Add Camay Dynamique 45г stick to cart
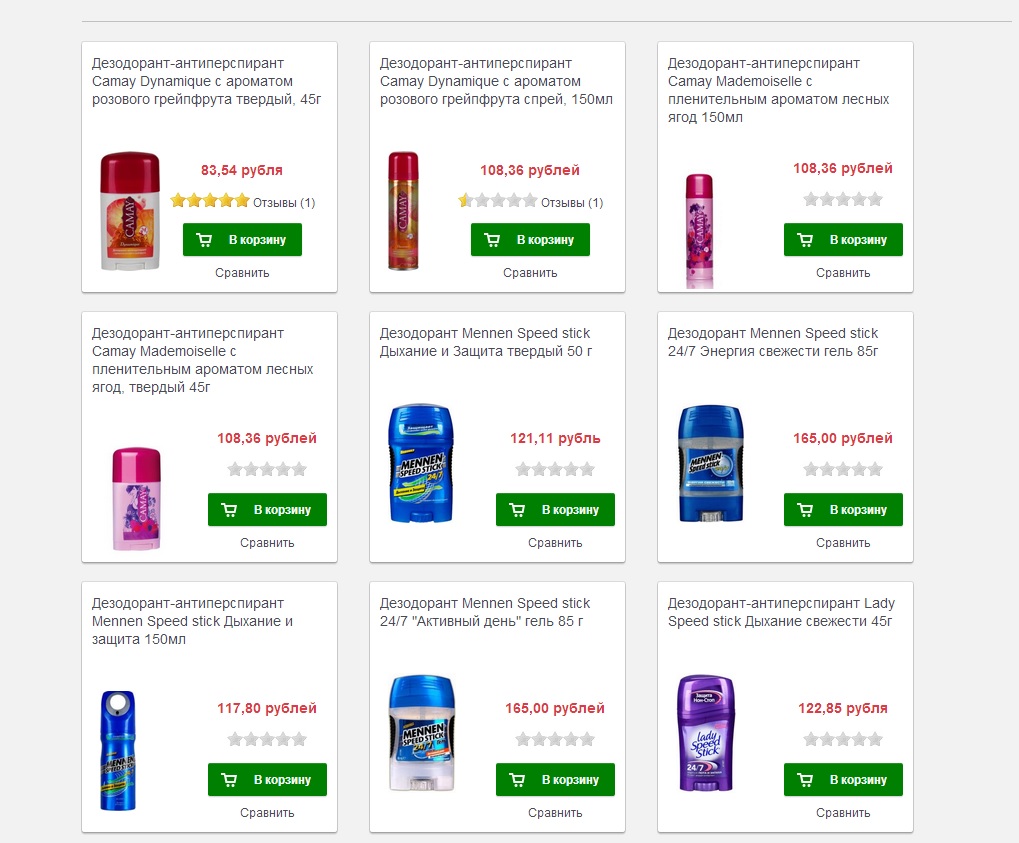The height and width of the screenshot is (843, 1019). (242, 240)
